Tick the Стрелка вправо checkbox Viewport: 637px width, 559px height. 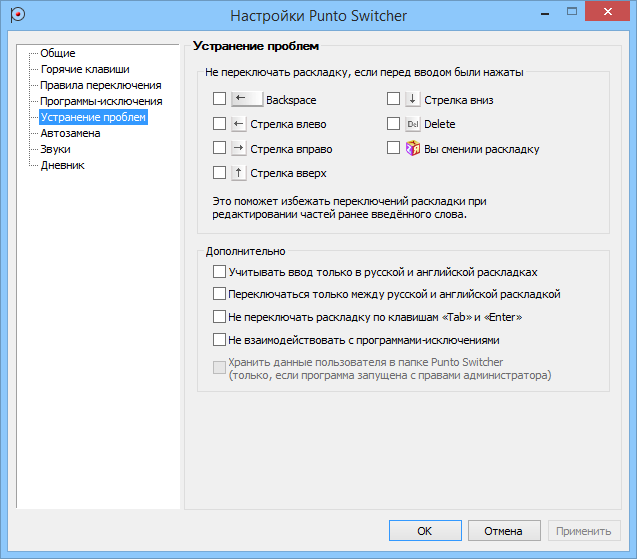tap(219, 148)
